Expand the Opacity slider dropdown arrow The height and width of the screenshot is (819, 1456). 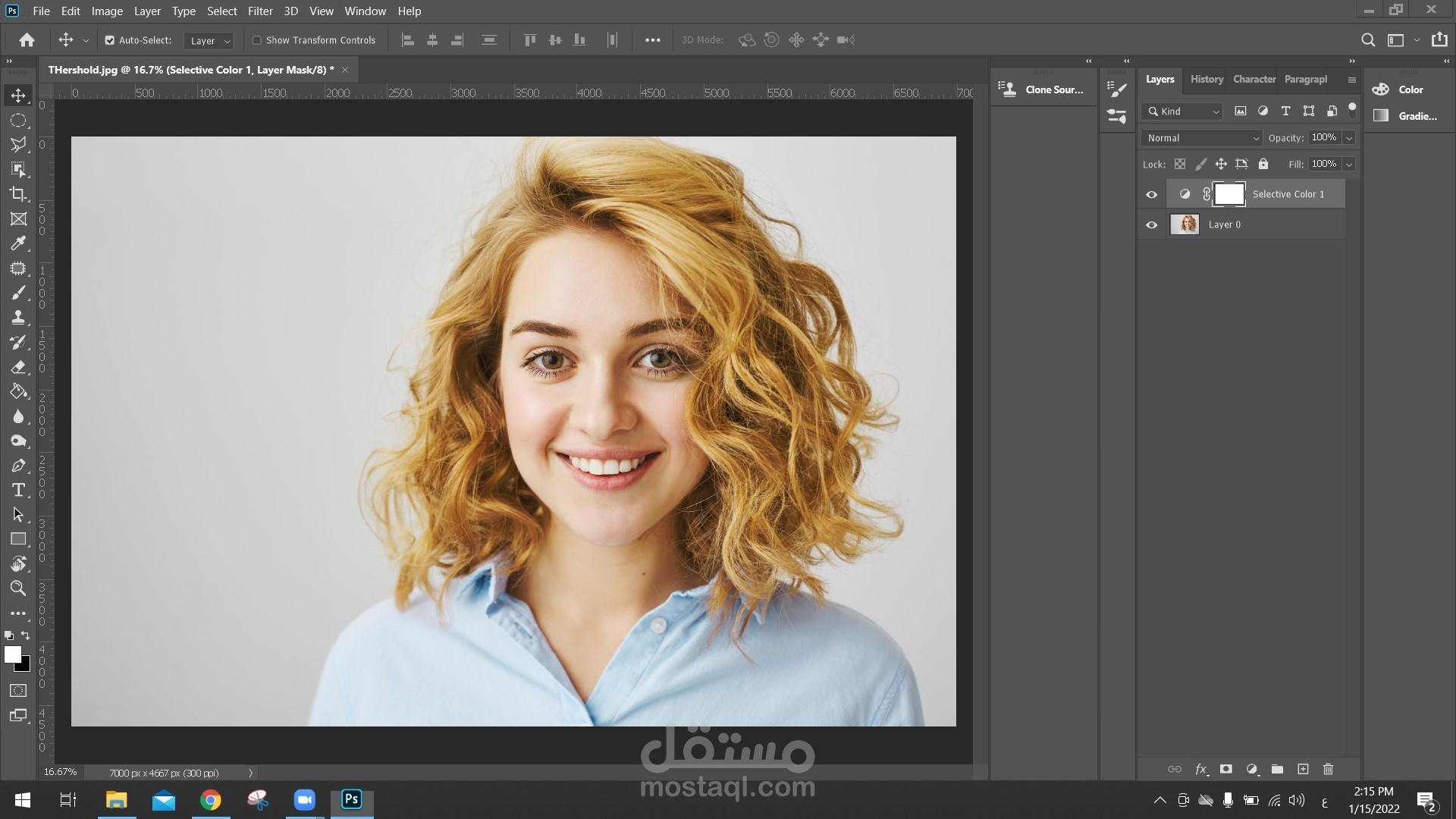coord(1349,138)
